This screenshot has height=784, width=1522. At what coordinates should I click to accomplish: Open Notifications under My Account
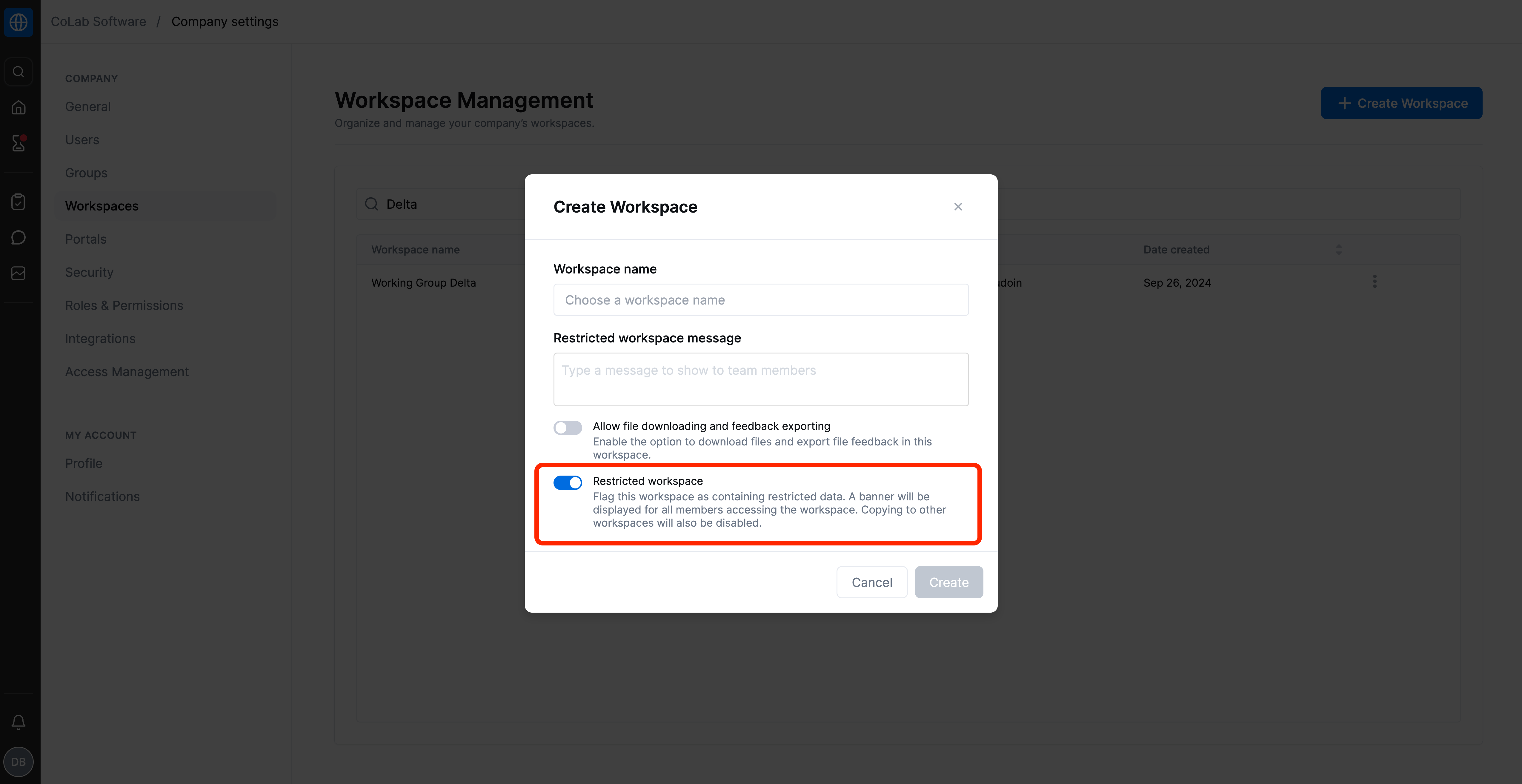pyautogui.click(x=103, y=496)
